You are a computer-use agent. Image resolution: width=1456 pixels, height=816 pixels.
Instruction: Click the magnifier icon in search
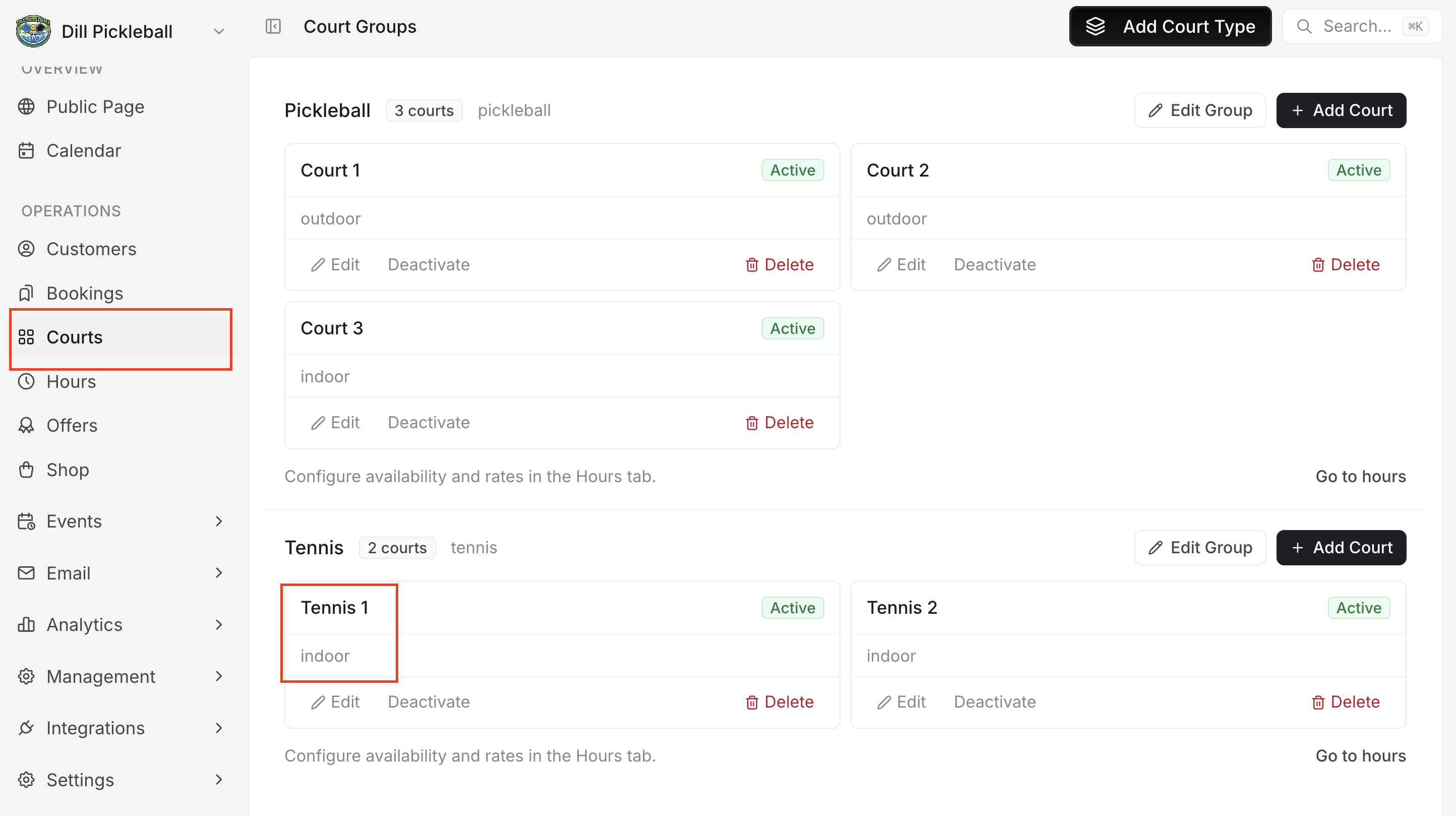point(1303,27)
